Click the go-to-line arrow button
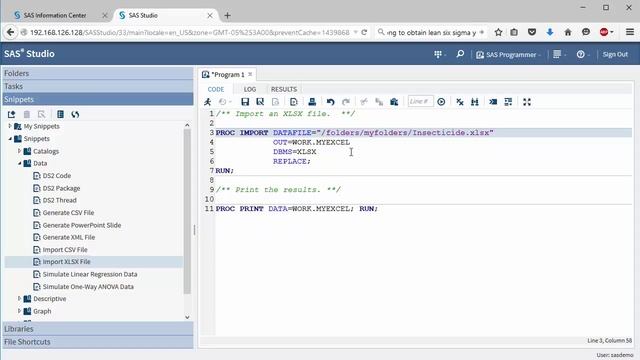 [441, 102]
